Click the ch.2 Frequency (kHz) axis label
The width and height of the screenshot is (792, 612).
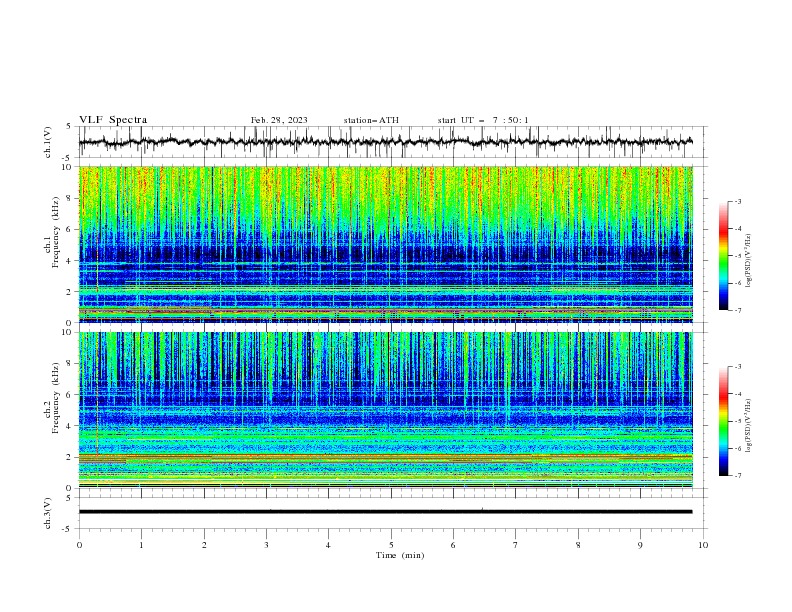pos(52,398)
